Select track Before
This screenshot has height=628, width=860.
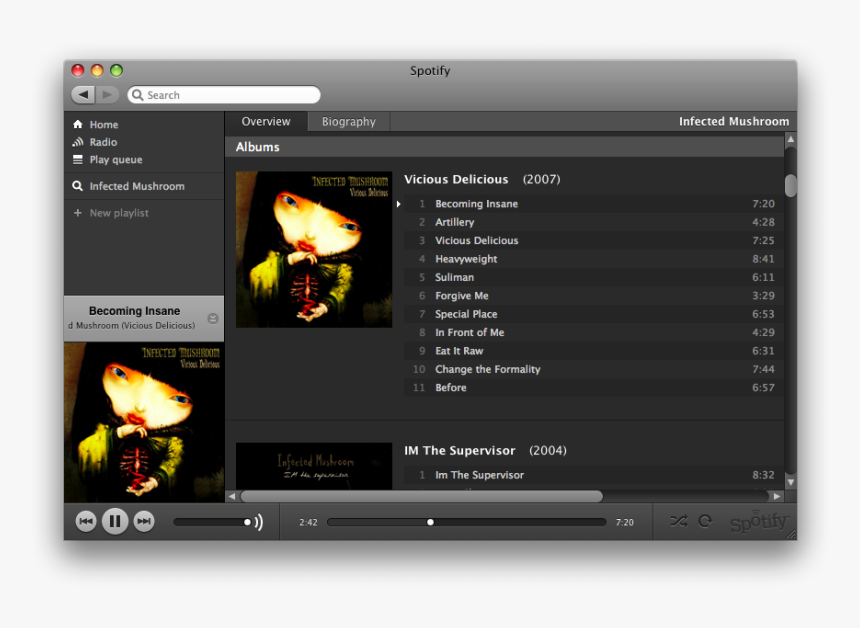[593, 387]
